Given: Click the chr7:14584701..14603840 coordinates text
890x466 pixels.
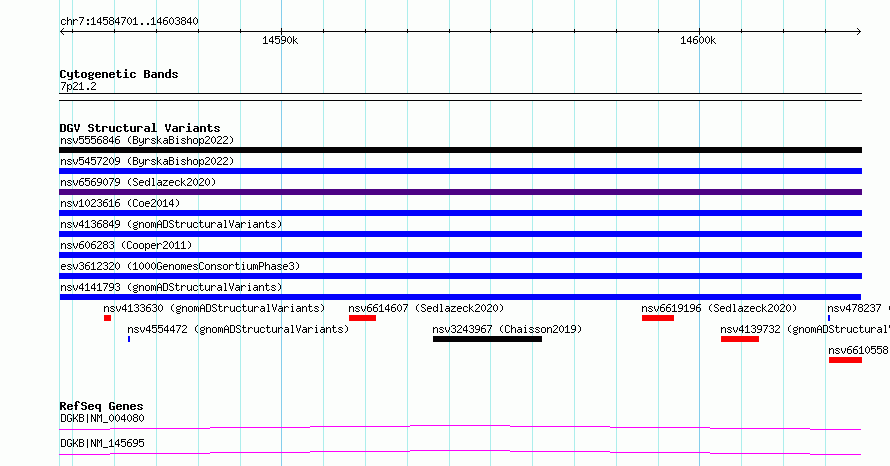Looking at the screenshot, I should [x=129, y=21].
